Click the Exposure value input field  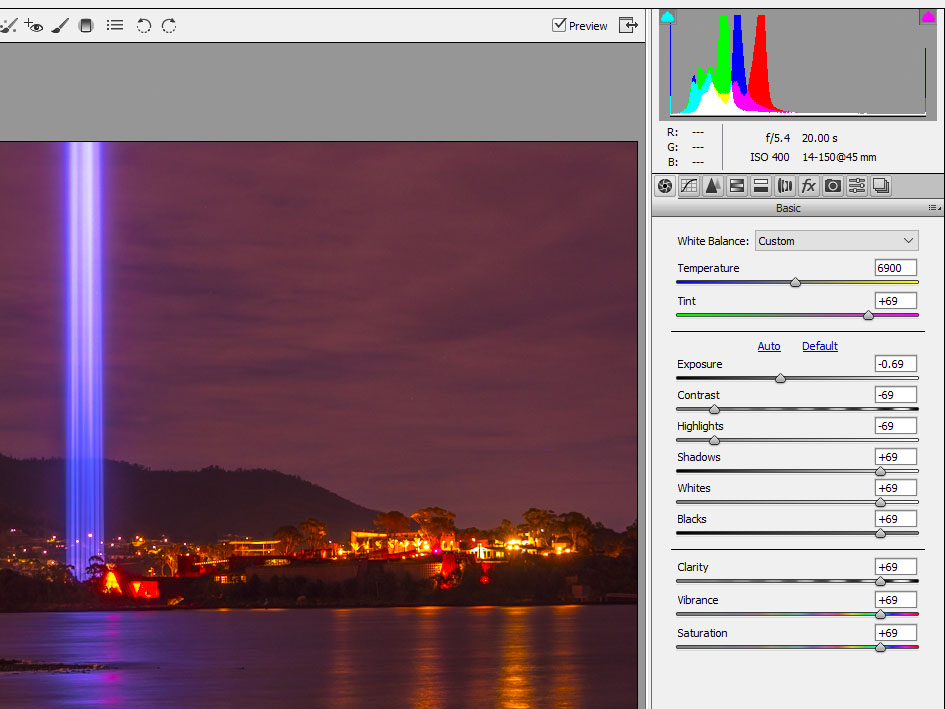pos(895,364)
